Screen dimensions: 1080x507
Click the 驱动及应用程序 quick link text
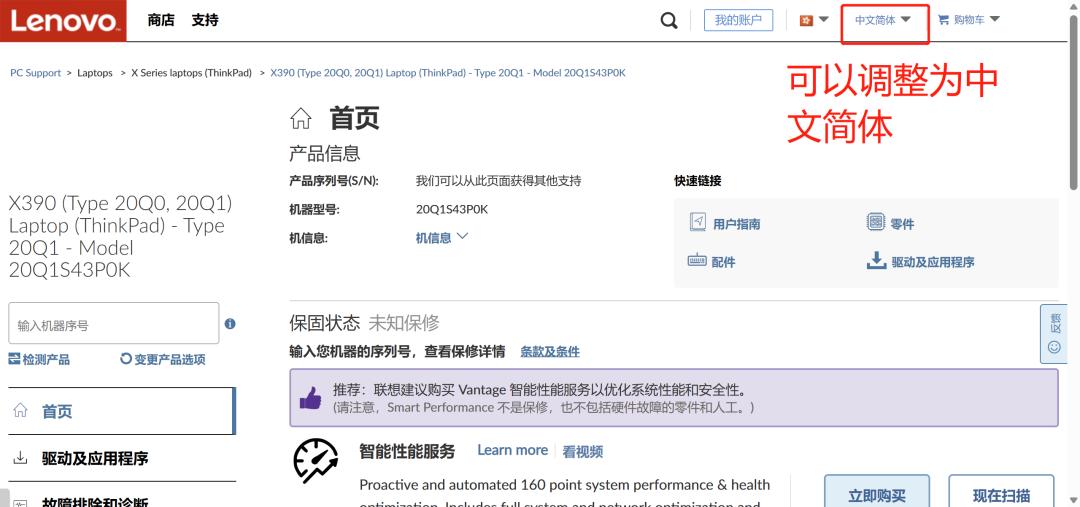pos(933,262)
